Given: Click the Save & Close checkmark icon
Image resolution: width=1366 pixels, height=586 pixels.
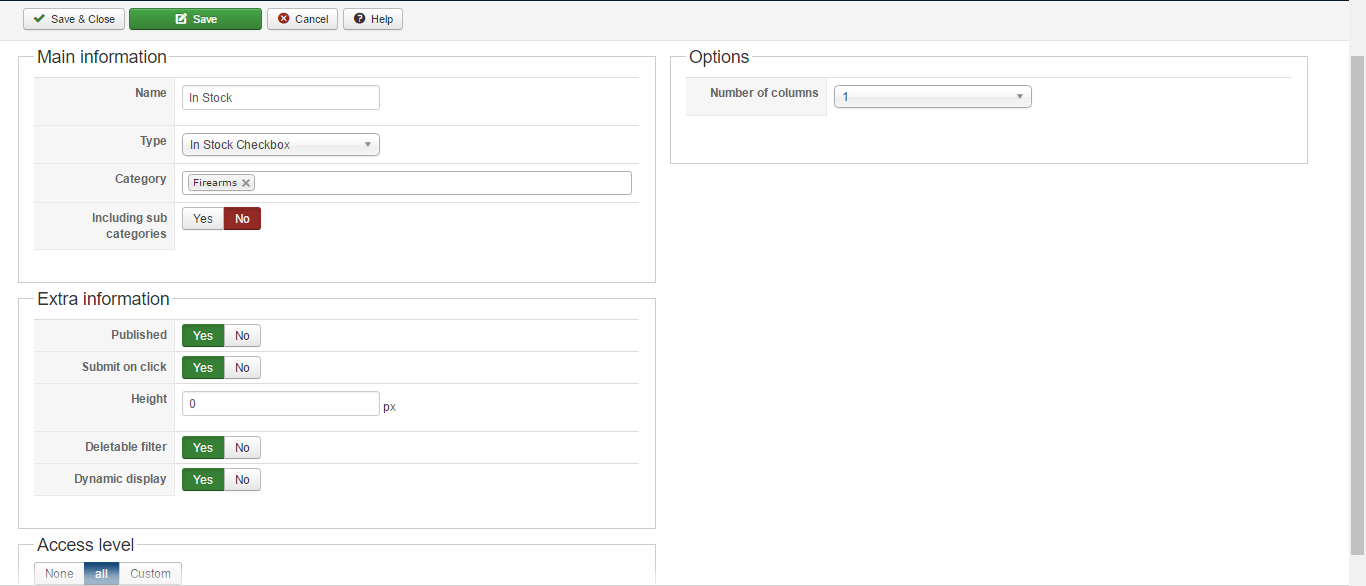Looking at the screenshot, I should click(39, 19).
